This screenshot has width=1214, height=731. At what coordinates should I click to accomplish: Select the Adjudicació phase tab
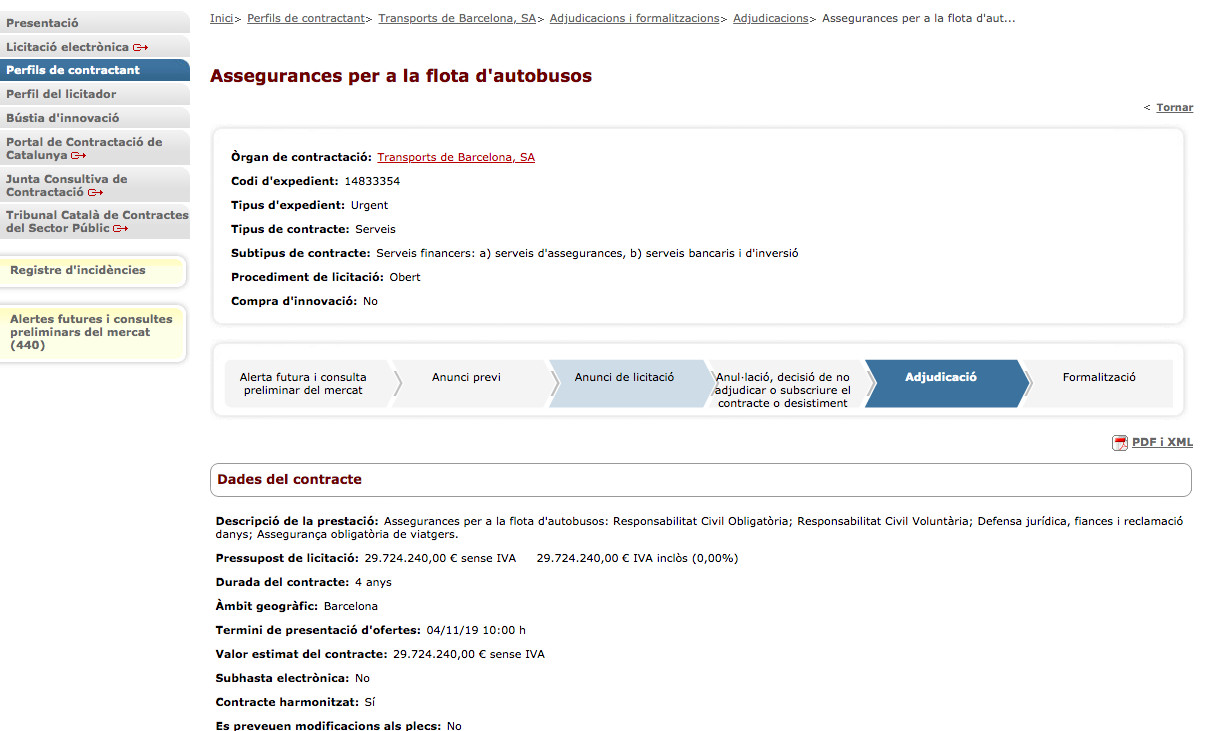[940, 378]
